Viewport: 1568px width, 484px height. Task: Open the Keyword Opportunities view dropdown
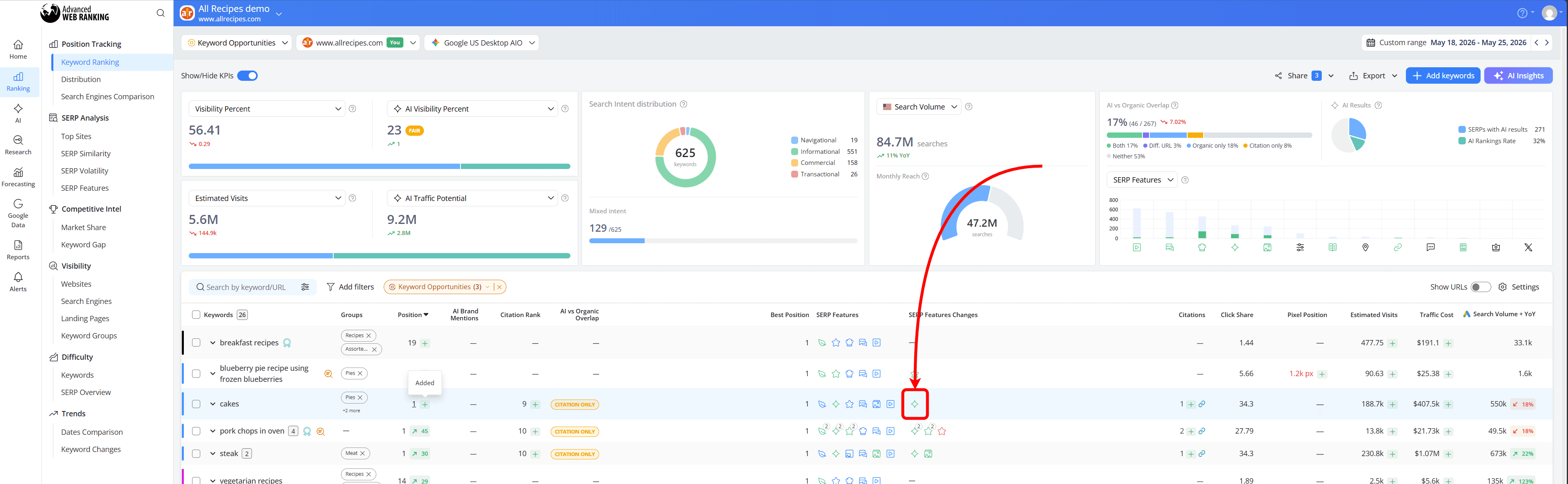236,43
